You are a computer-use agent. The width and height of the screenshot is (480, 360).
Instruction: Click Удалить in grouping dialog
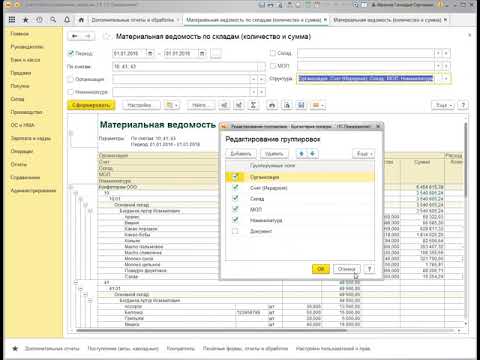pyautogui.click(x=274, y=154)
